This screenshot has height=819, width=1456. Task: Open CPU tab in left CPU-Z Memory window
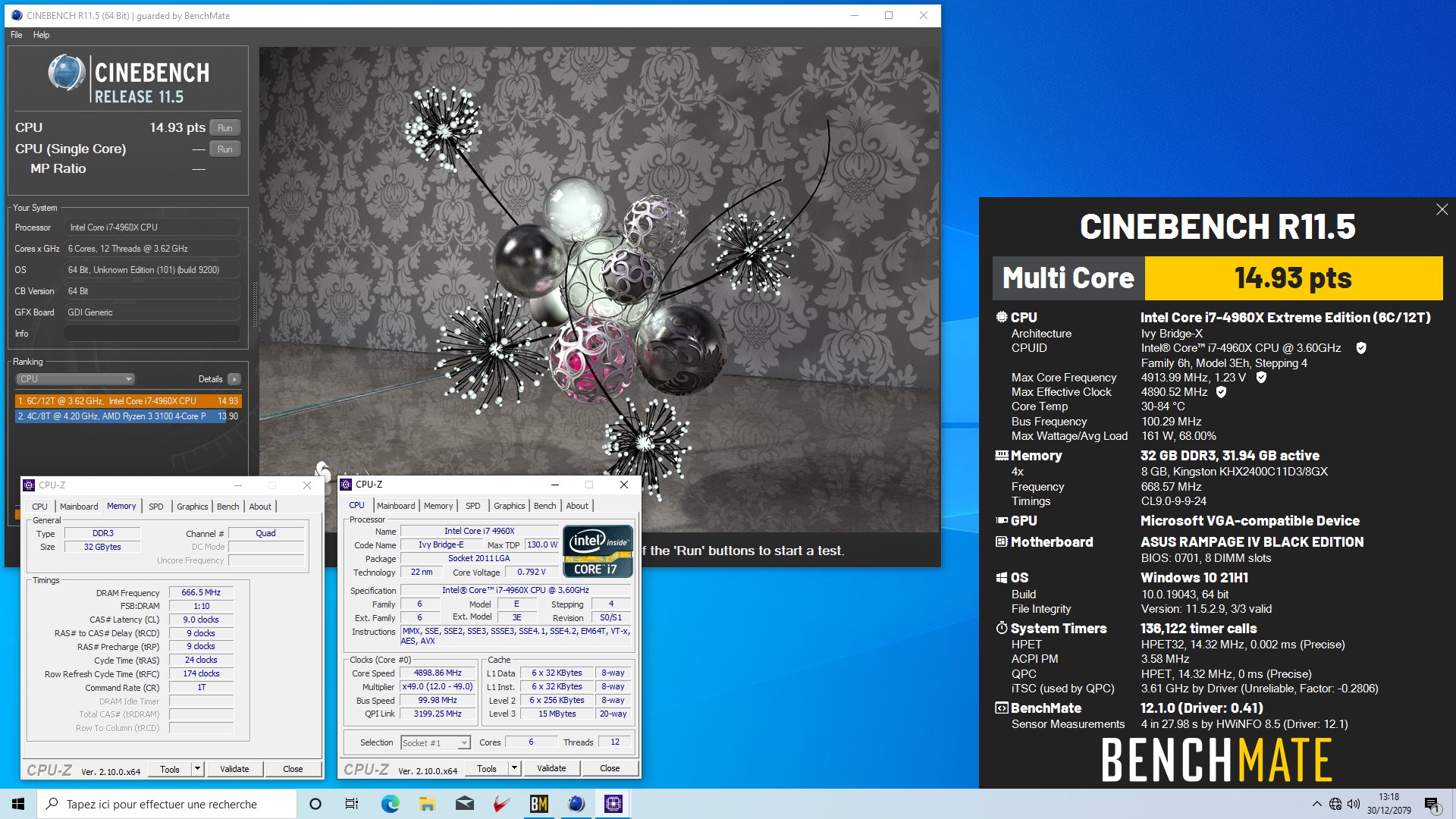coord(39,507)
